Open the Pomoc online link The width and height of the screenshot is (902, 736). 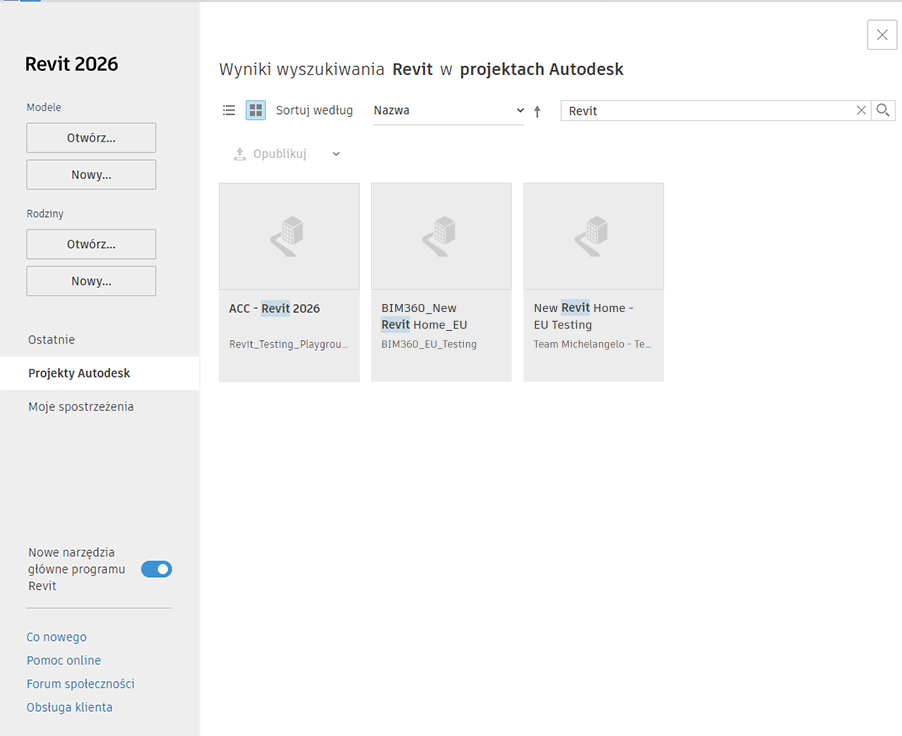64,660
